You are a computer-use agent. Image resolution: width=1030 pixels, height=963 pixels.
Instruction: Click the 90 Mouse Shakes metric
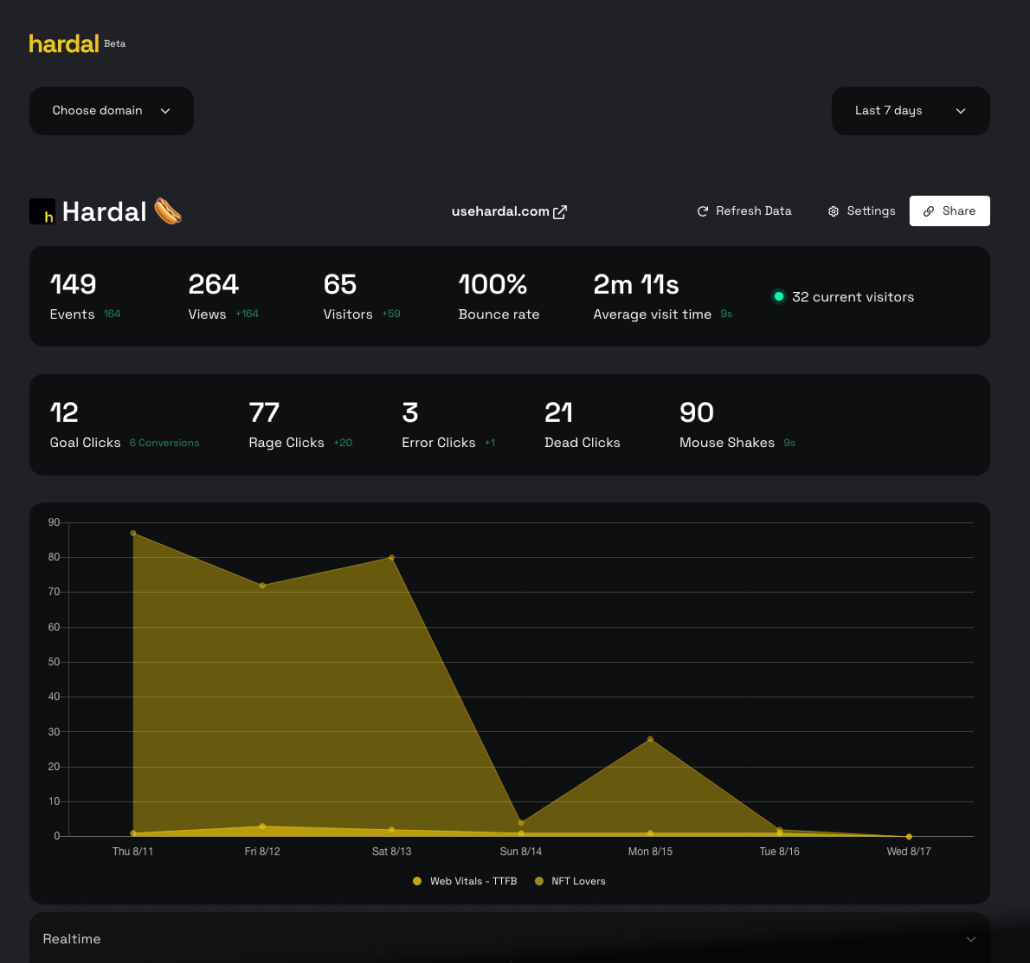coord(737,425)
